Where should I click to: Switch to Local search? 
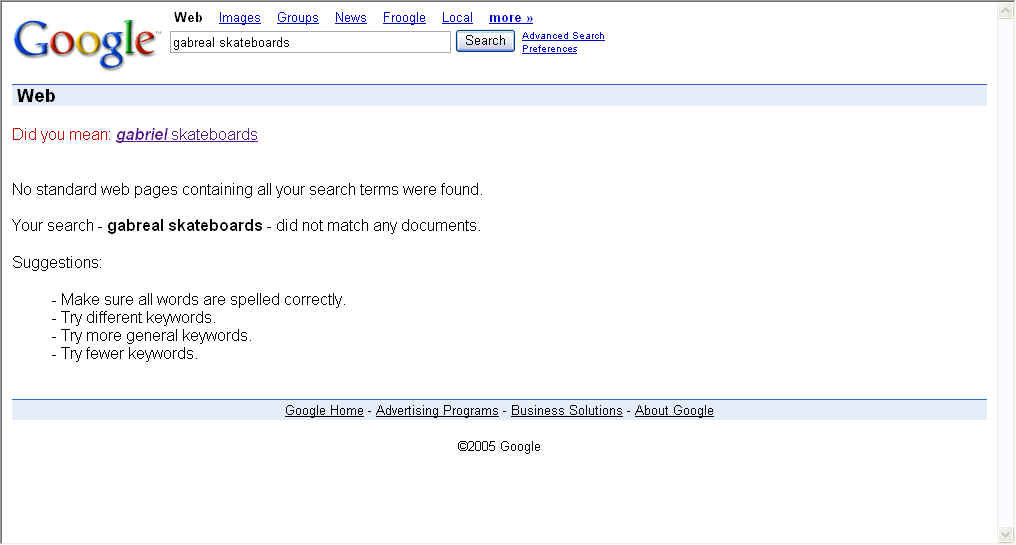pos(457,18)
